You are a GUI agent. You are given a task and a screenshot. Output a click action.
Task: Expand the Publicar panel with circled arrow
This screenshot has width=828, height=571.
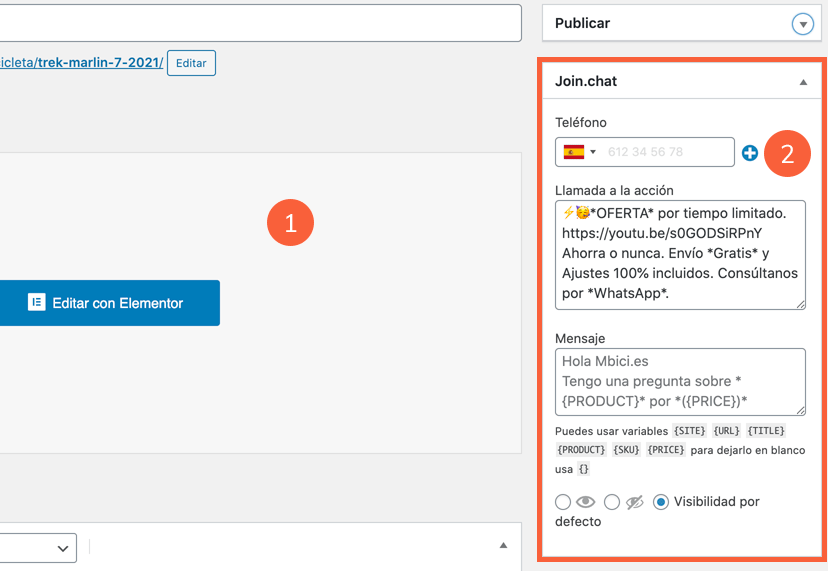pyautogui.click(x=802, y=24)
